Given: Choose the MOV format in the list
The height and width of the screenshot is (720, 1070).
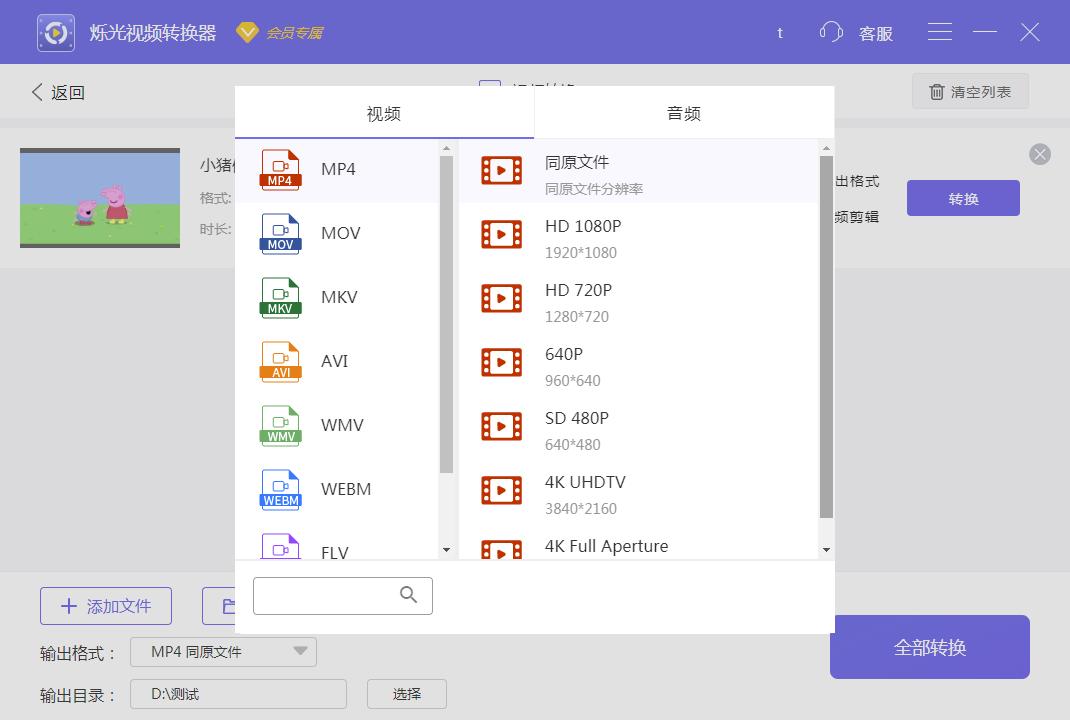Looking at the screenshot, I should (x=279, y=233).
